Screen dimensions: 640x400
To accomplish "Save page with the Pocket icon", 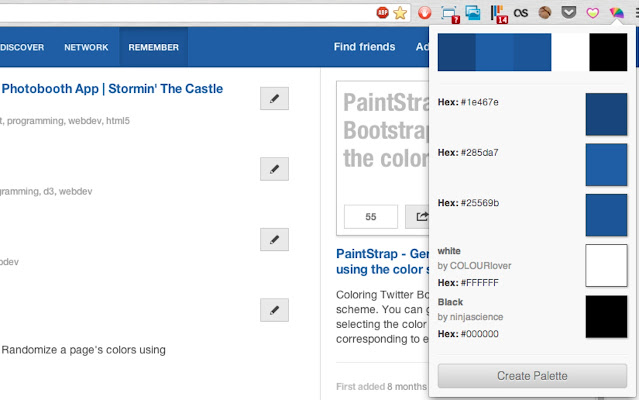I will pos(569,13).
